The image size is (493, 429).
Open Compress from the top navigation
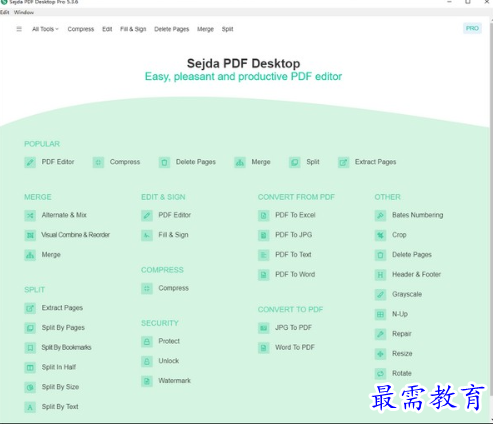[x=81, y=29]
